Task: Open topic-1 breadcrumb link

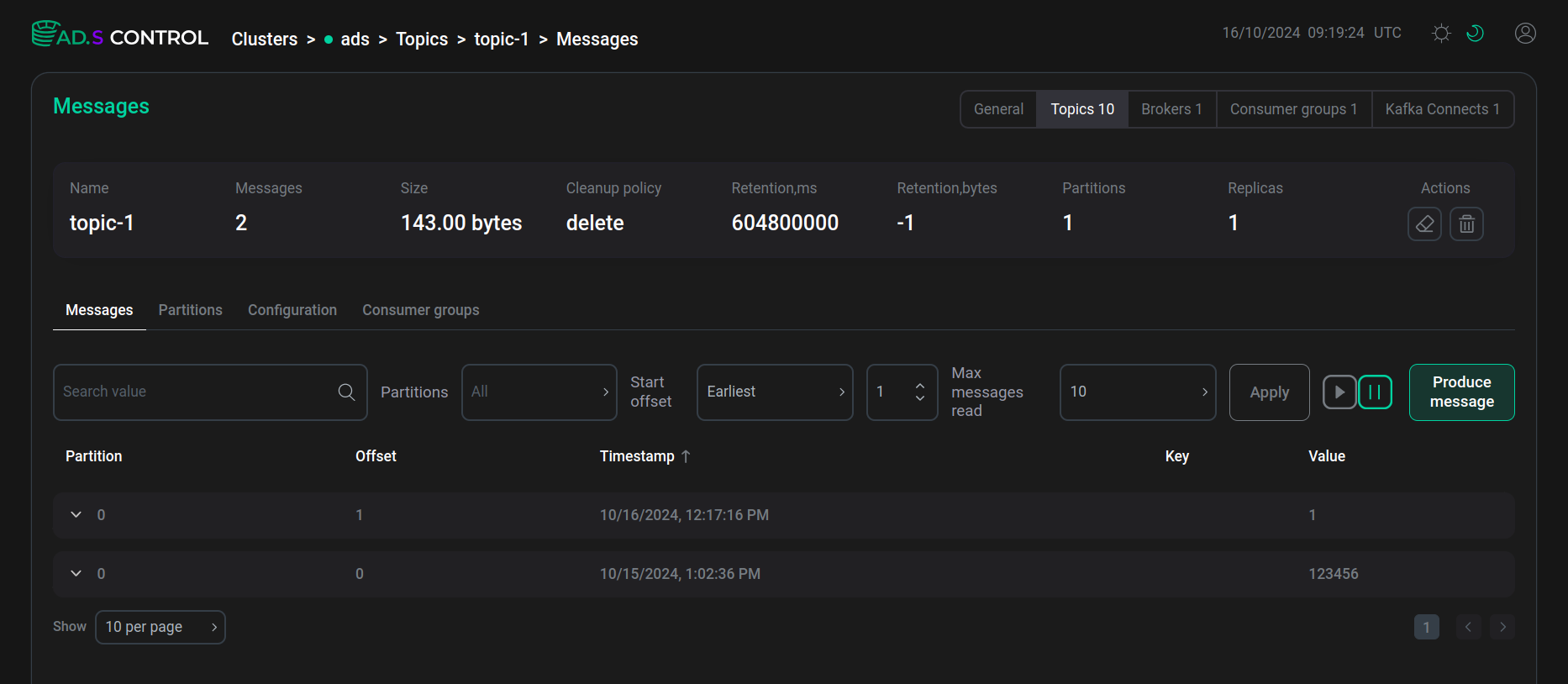Action: coord(502,39)
